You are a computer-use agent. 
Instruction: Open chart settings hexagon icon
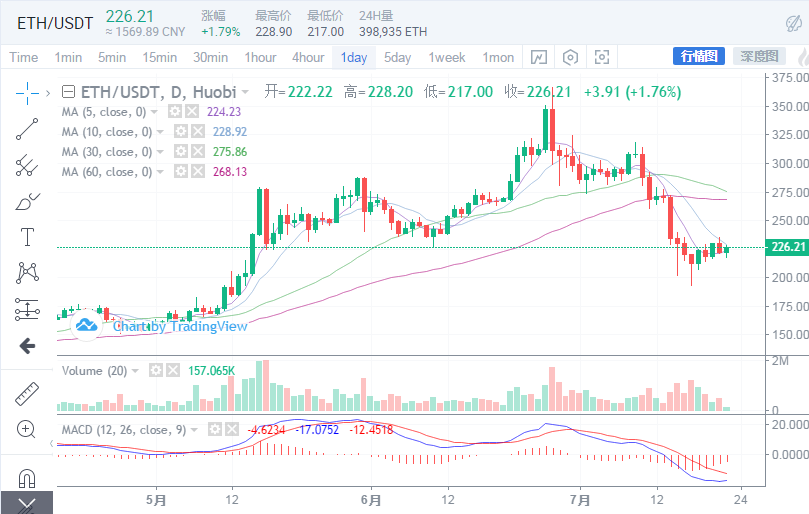click(x=570, y=57)
